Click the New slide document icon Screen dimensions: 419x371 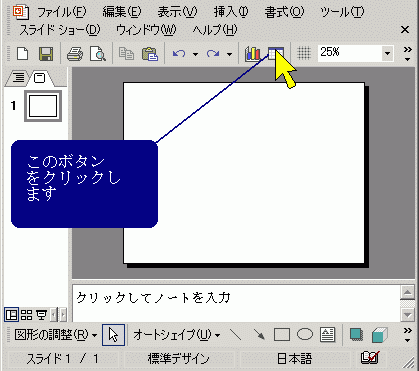[x=22, y=54]
